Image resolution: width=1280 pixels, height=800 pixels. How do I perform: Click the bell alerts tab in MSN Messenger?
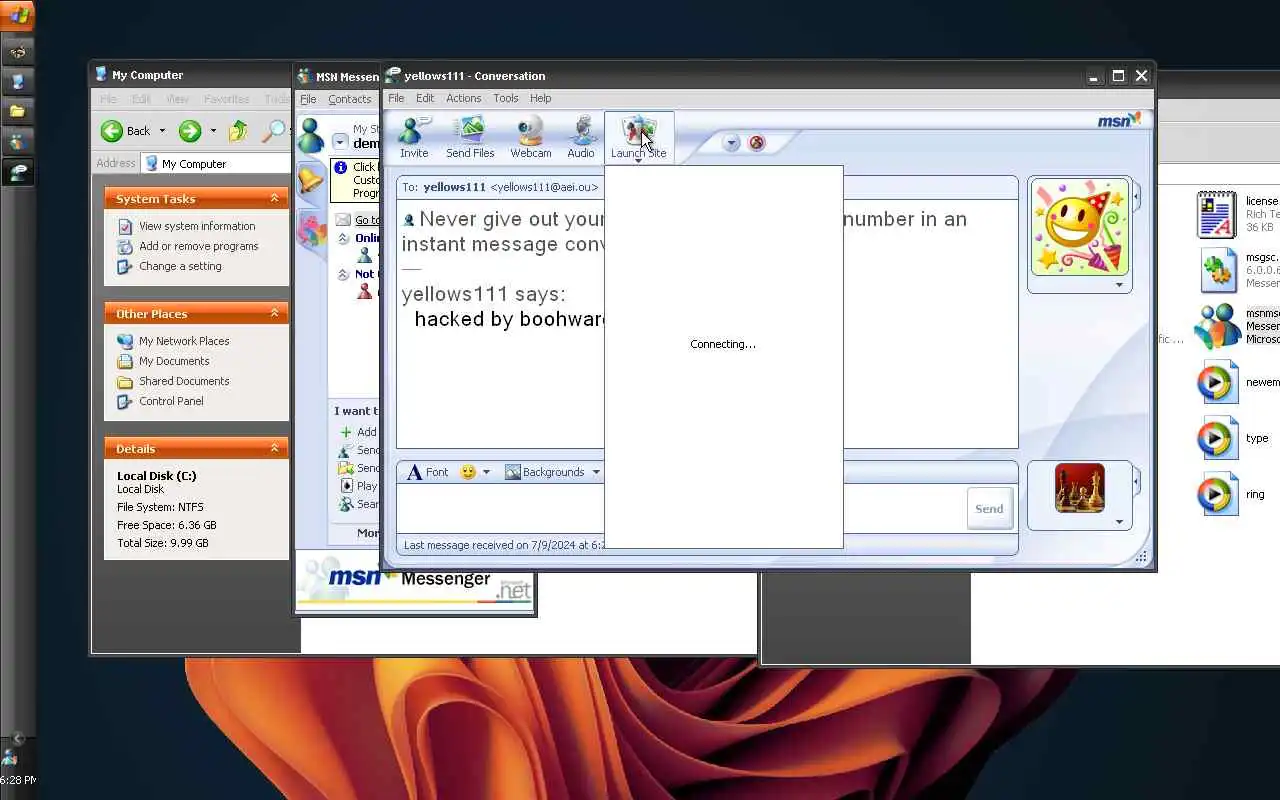point(311,180)
